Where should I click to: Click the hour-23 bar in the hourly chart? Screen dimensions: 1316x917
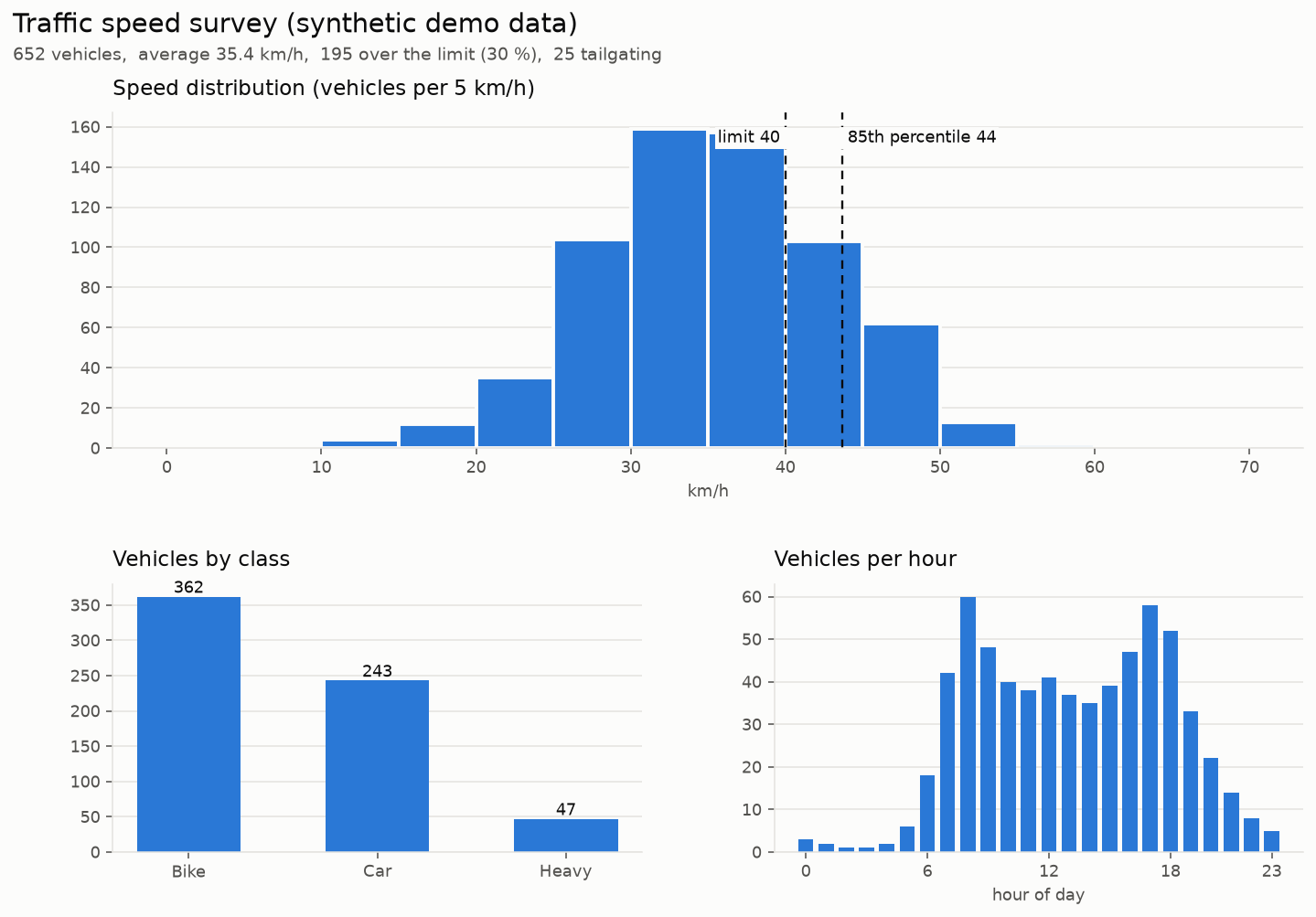click(1271, 841)
